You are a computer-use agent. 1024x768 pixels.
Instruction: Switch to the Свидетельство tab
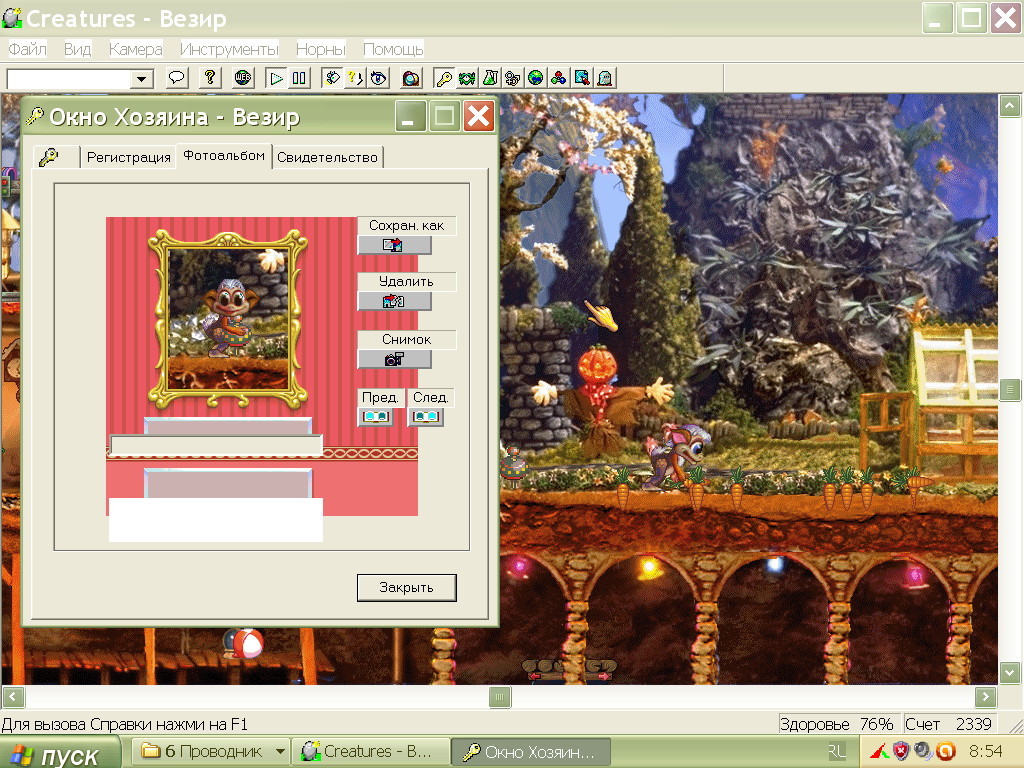(327, 157)
